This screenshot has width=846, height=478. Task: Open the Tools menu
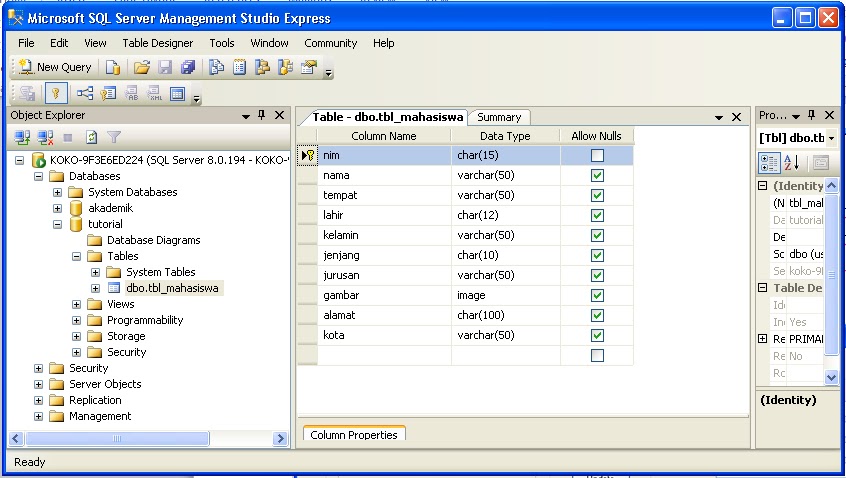coord(222,43)
